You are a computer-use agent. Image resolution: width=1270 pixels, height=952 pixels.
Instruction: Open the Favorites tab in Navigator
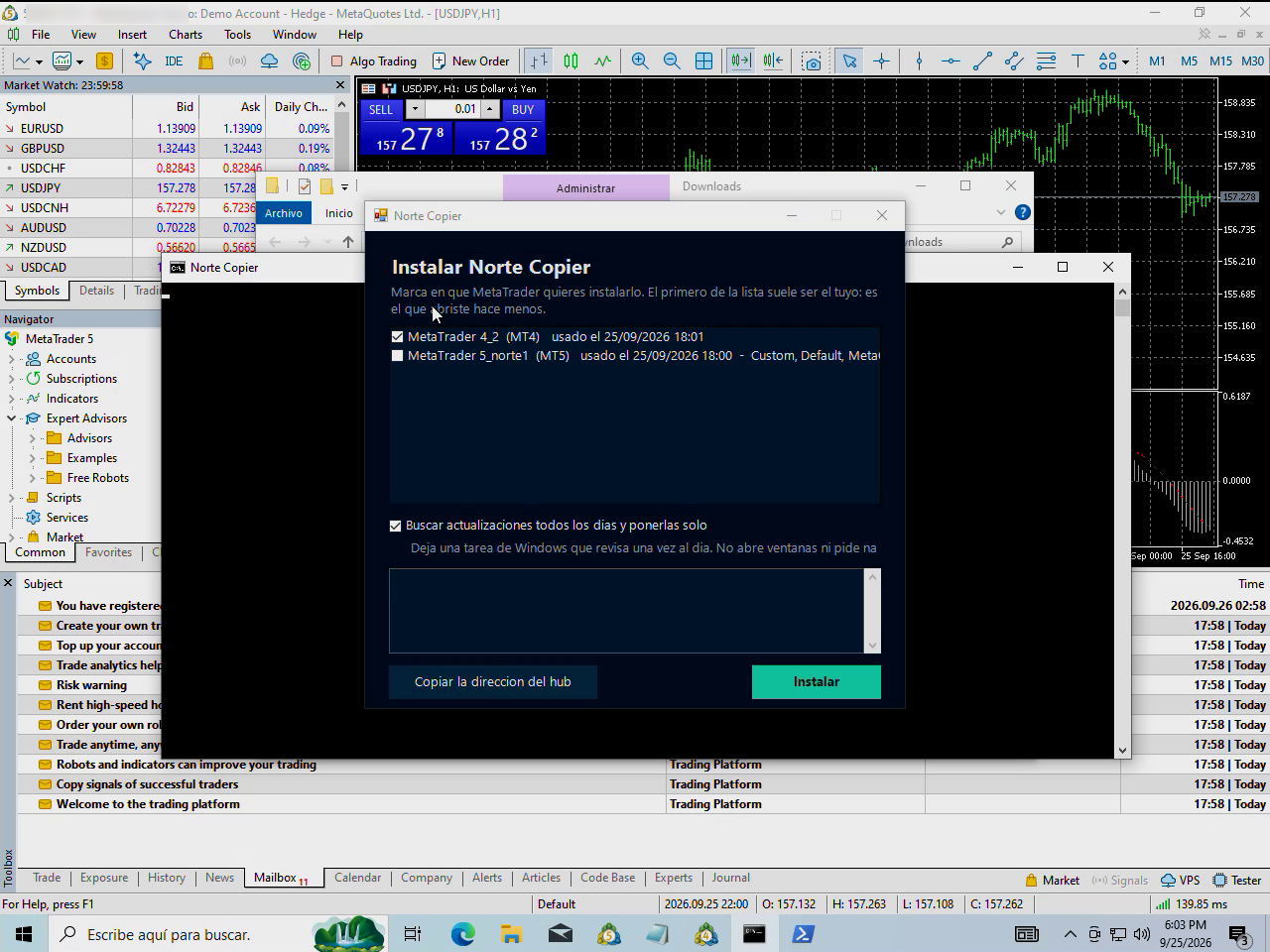(x=108, y=552)
